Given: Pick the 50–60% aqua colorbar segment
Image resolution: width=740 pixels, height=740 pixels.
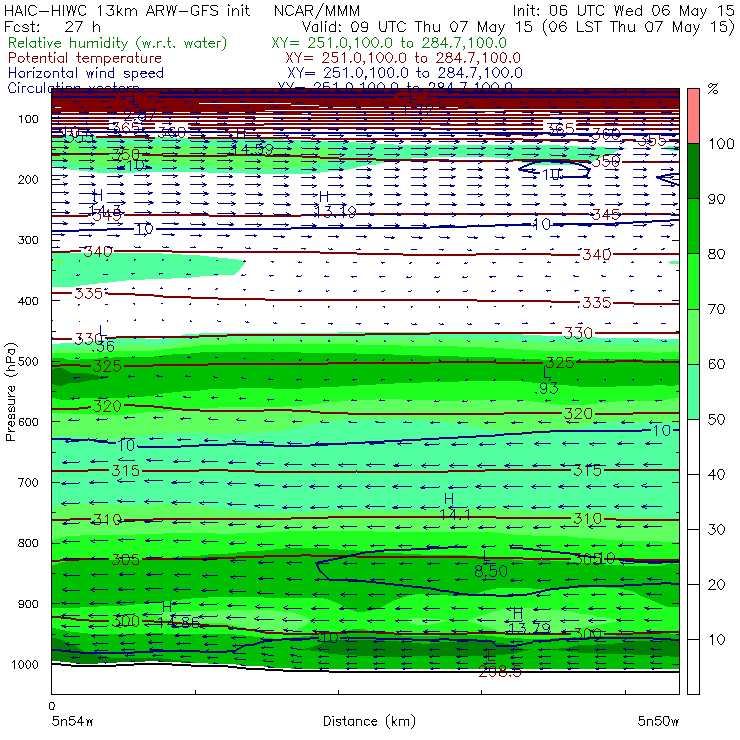Looking at the screenshot, I should click(693, 392).
